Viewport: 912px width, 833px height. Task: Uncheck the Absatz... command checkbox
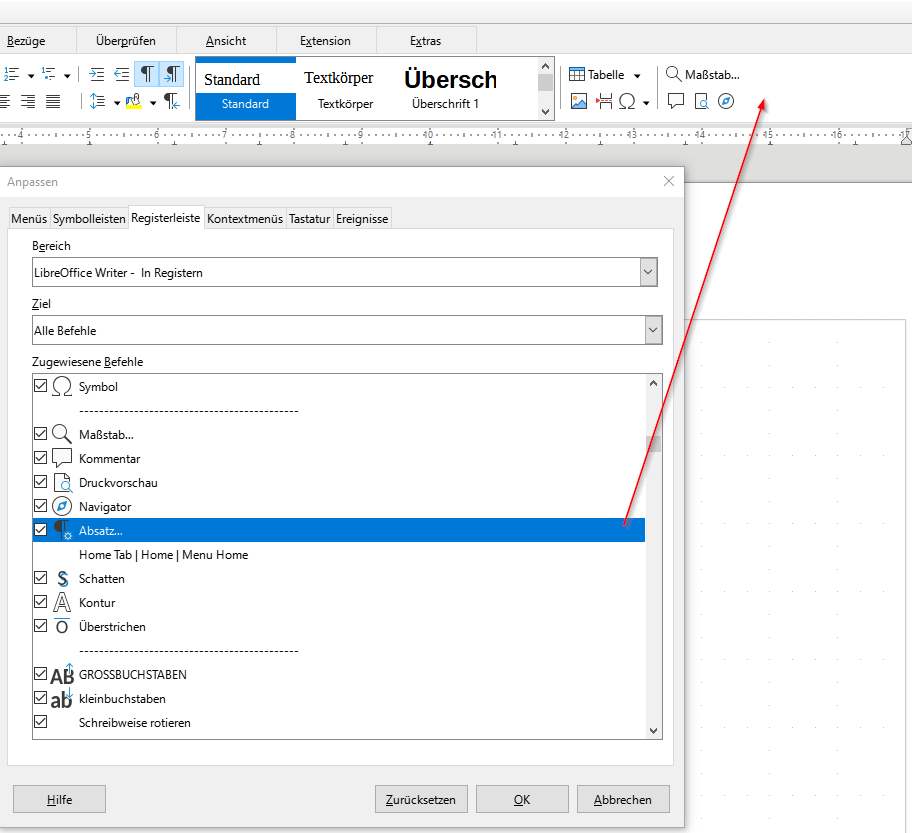pyautogui.click(x=41, y=529)
